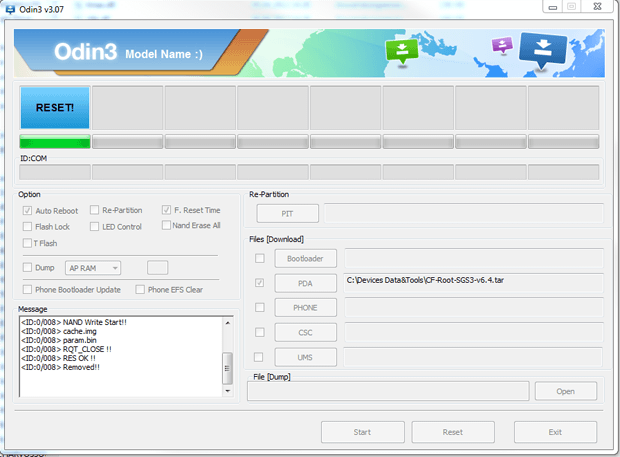Screen dimensions: 620x457
Task: Check the UMS file checkbox
Action: [258, 357]
